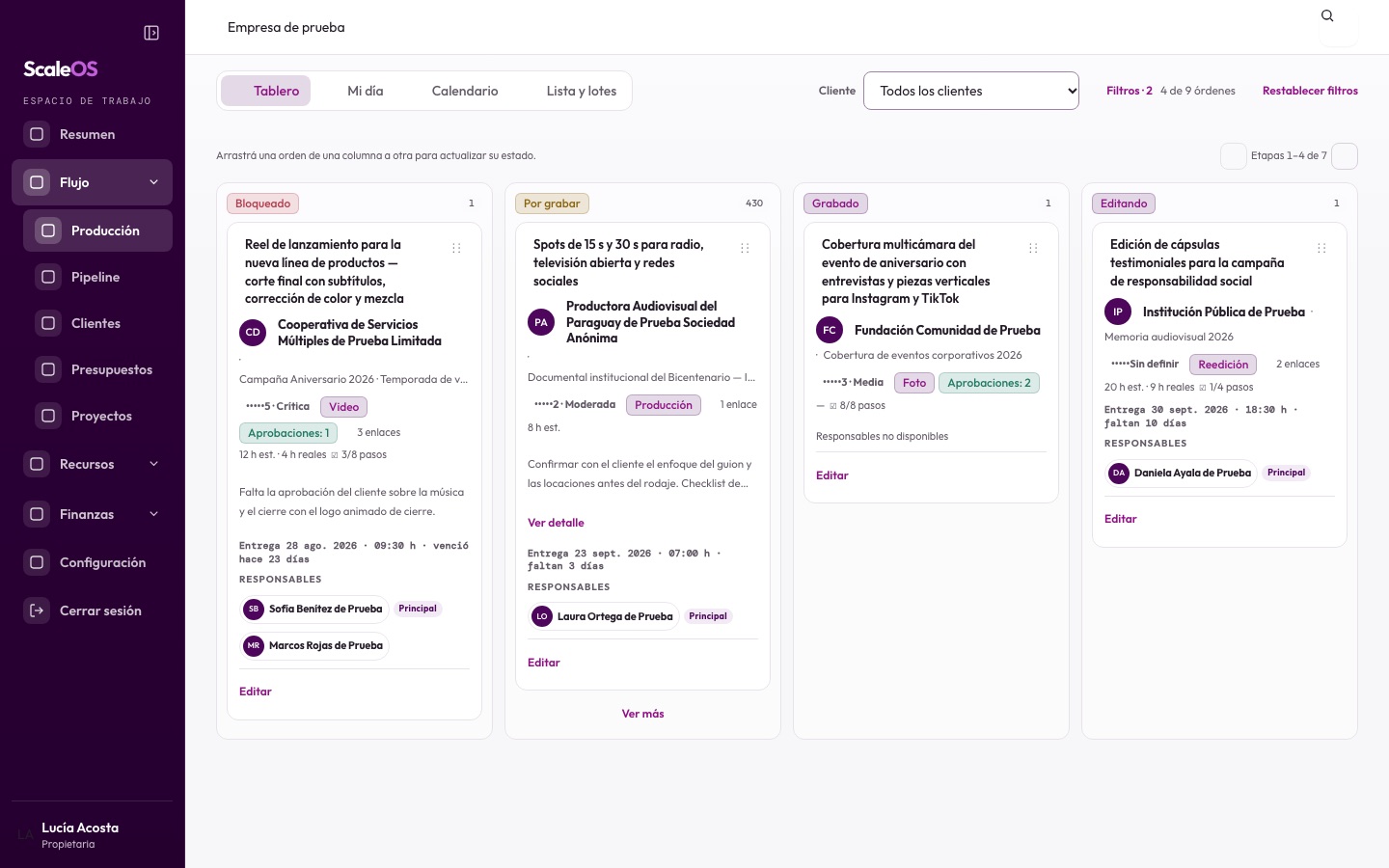1389x868 pixels.
Task: Go to Pipeline in the sidebar
Action: (x=98, y=277)
